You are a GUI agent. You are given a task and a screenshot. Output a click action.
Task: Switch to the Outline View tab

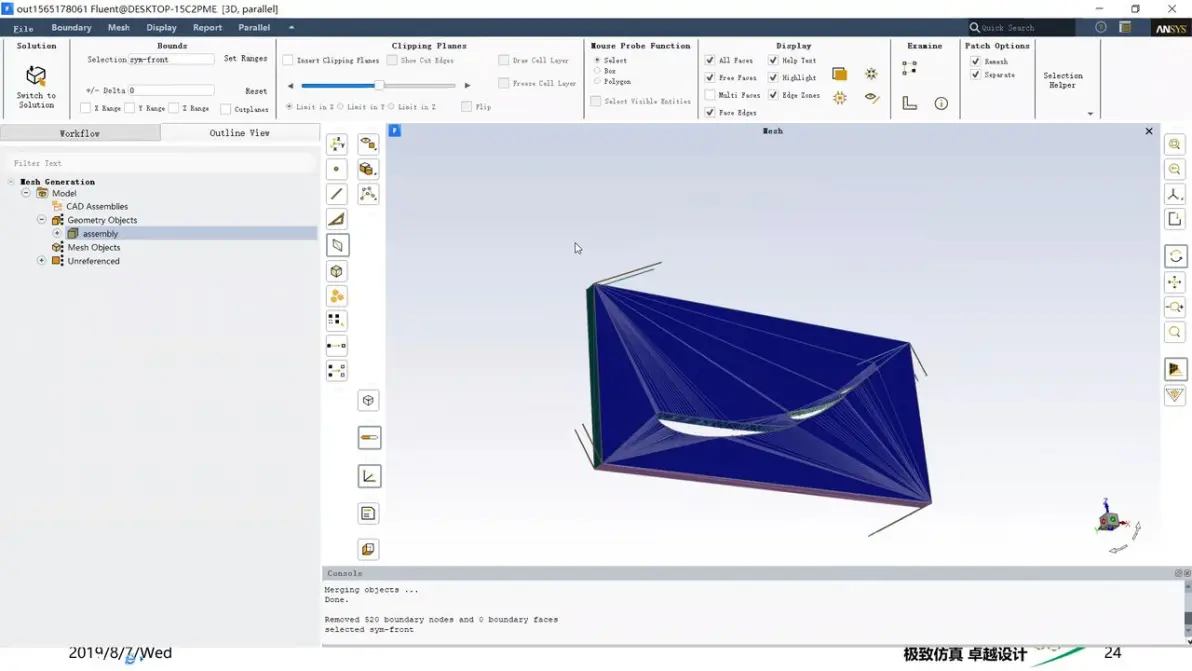tap(239, 133)
